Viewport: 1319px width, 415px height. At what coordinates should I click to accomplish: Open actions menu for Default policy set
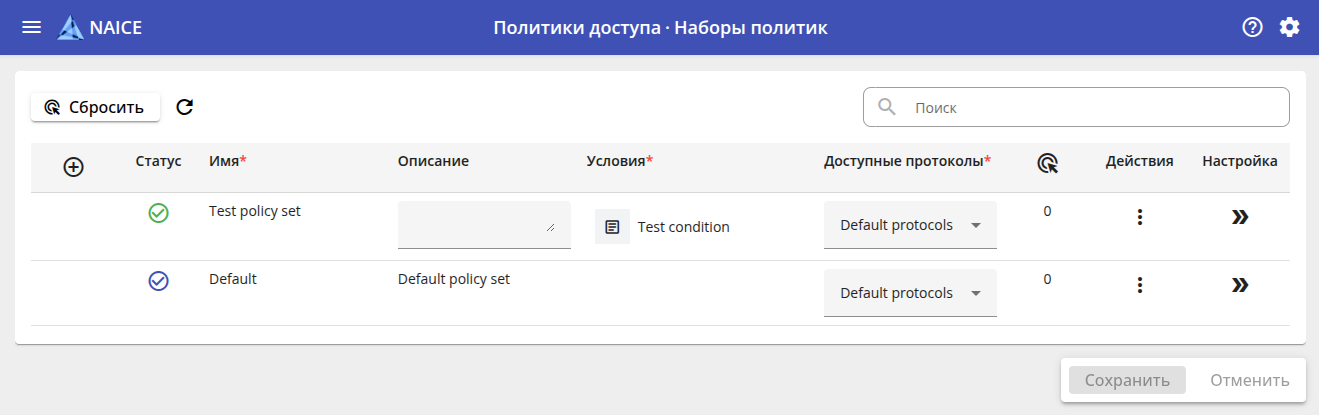tap(1139, 285)
